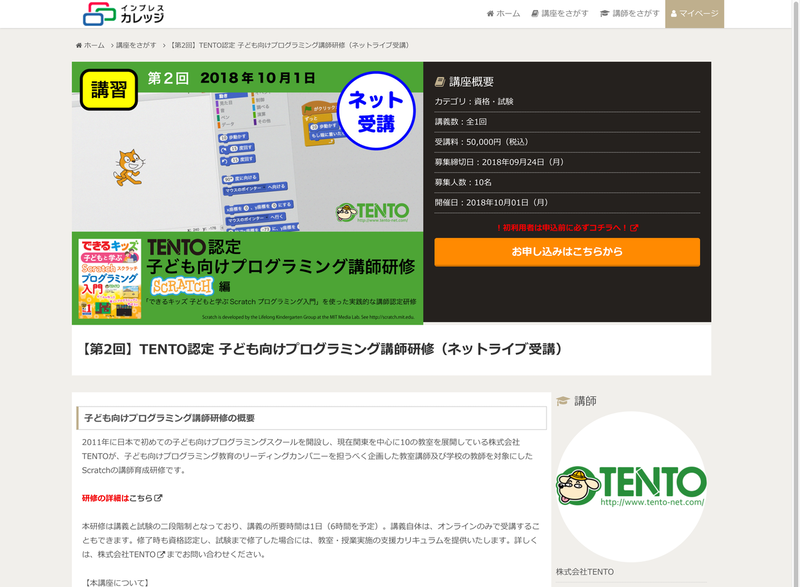Click the course banner image
Image resolution: width=800 pixels, height=587 pixels.
[247, 193]
